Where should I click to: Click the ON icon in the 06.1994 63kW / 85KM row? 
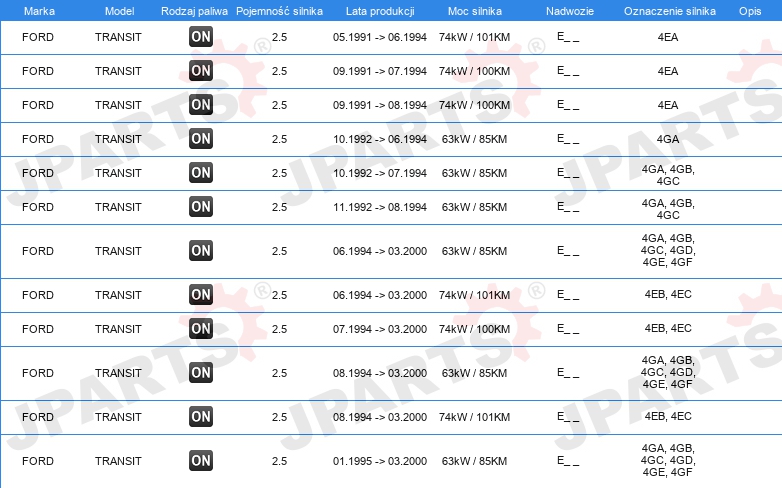pos(200,250)
